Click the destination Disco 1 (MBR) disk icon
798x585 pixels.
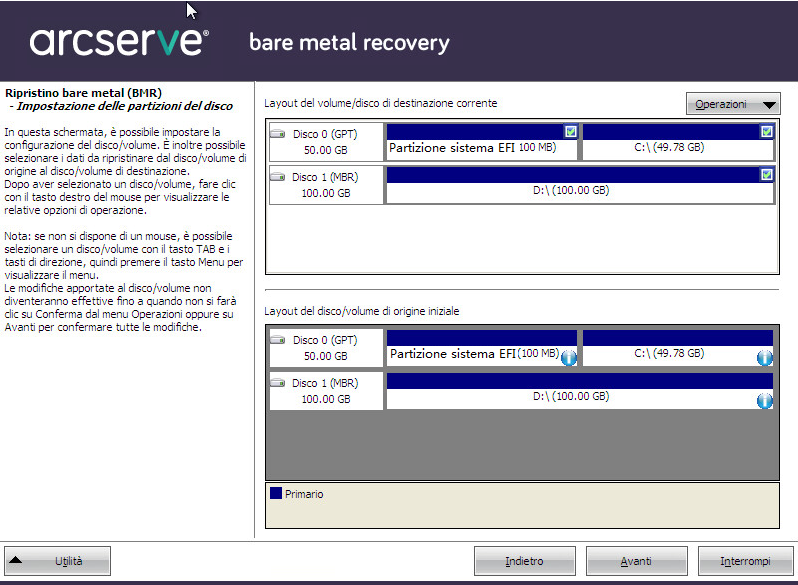point(278,177)
